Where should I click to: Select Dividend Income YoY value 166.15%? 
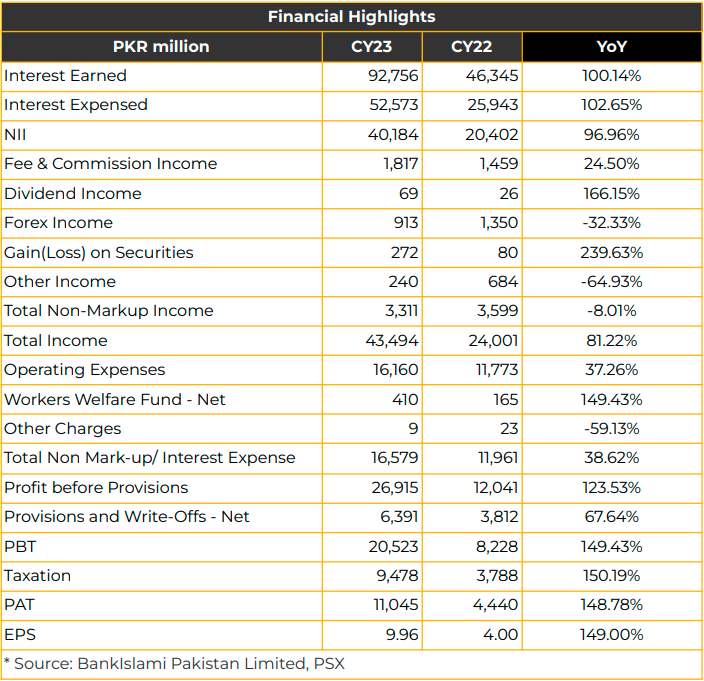pyautogui.click(x=612, y=193)
